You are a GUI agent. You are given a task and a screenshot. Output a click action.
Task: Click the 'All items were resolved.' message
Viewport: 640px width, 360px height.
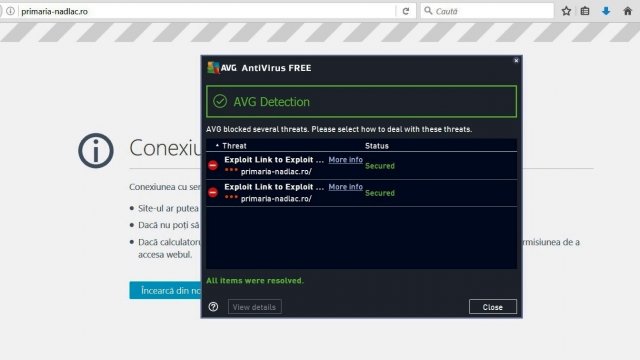click(255, 281)
